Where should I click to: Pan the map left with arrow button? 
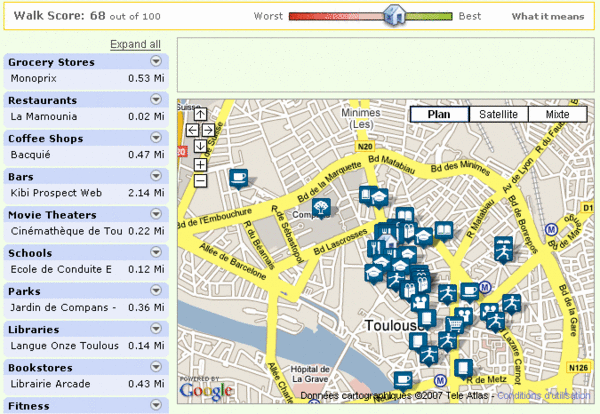(192, 130)
